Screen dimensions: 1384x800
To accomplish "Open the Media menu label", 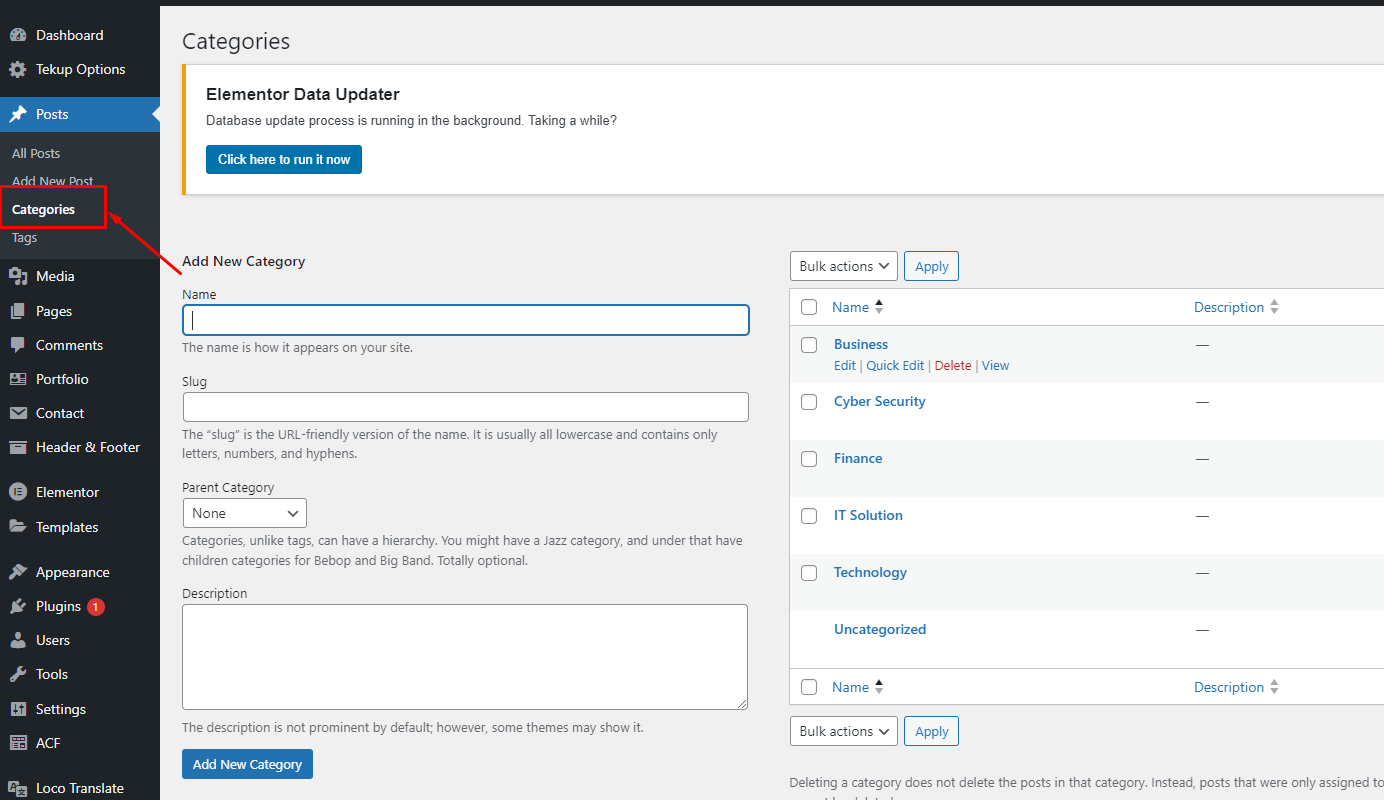I will point(55,276).
